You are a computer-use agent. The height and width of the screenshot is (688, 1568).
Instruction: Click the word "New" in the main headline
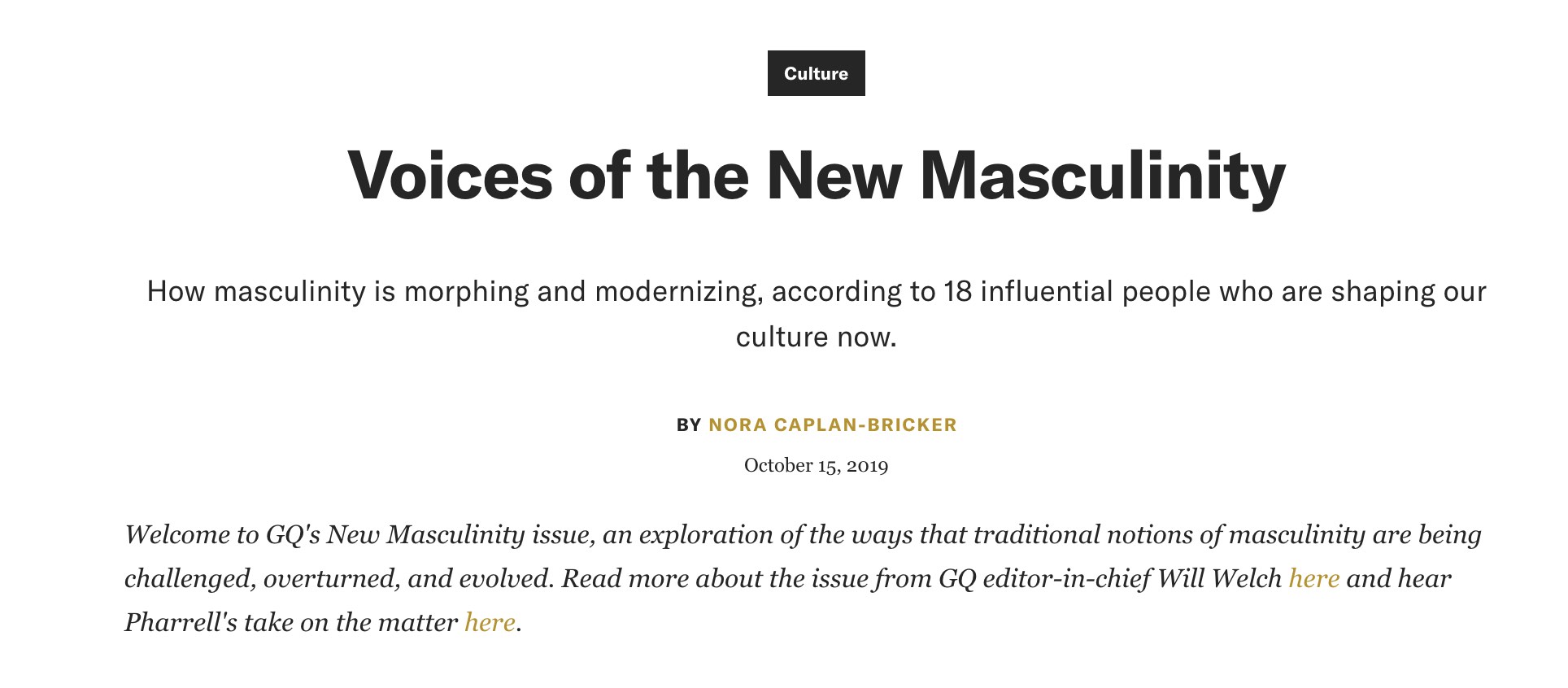pos(834,176)
